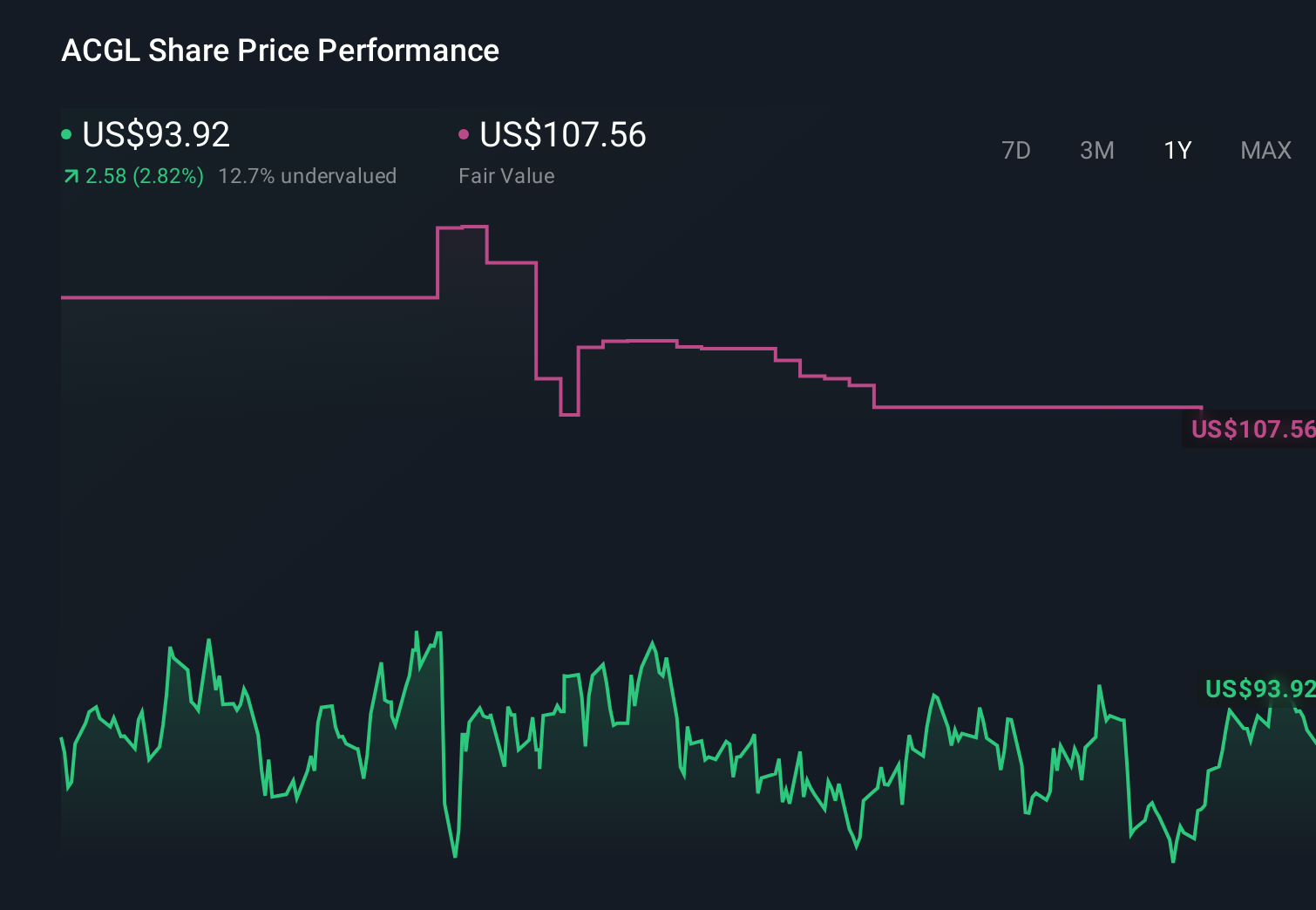Expand the 12.7% undervalued indicator

pyautogui.click(x=309, y=175)
